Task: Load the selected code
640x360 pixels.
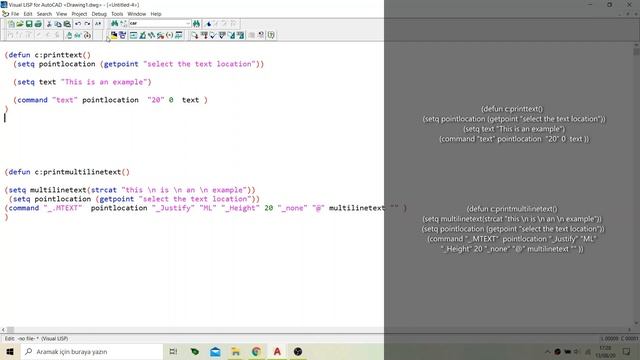Action: [204, 35]
